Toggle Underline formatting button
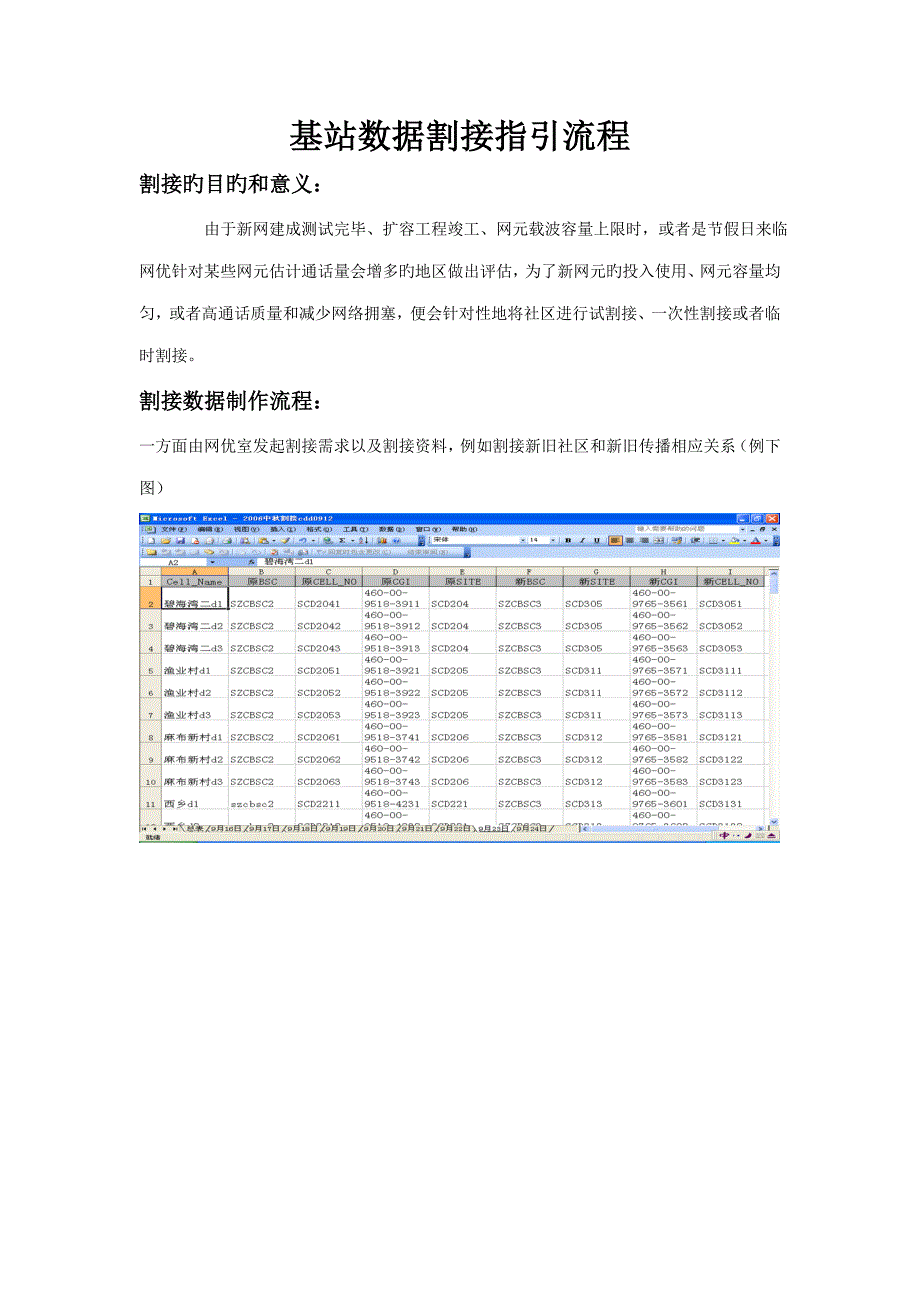 click(596, 540)
